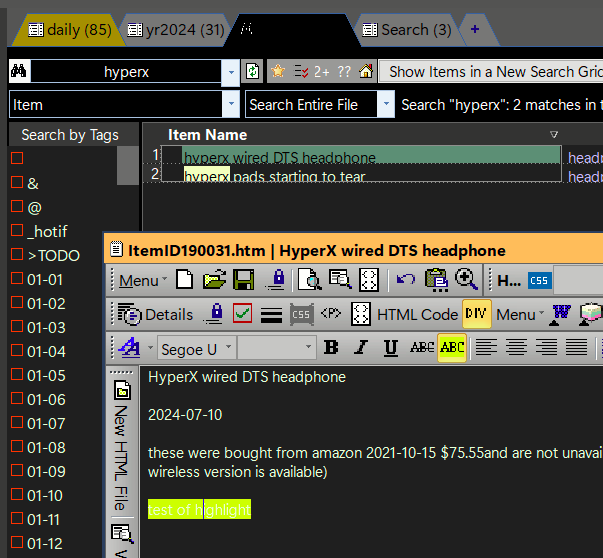This screenshot has width=603, height=558.
Task: Open the hyperx search text dropdown
Action: tap(231, 72)
